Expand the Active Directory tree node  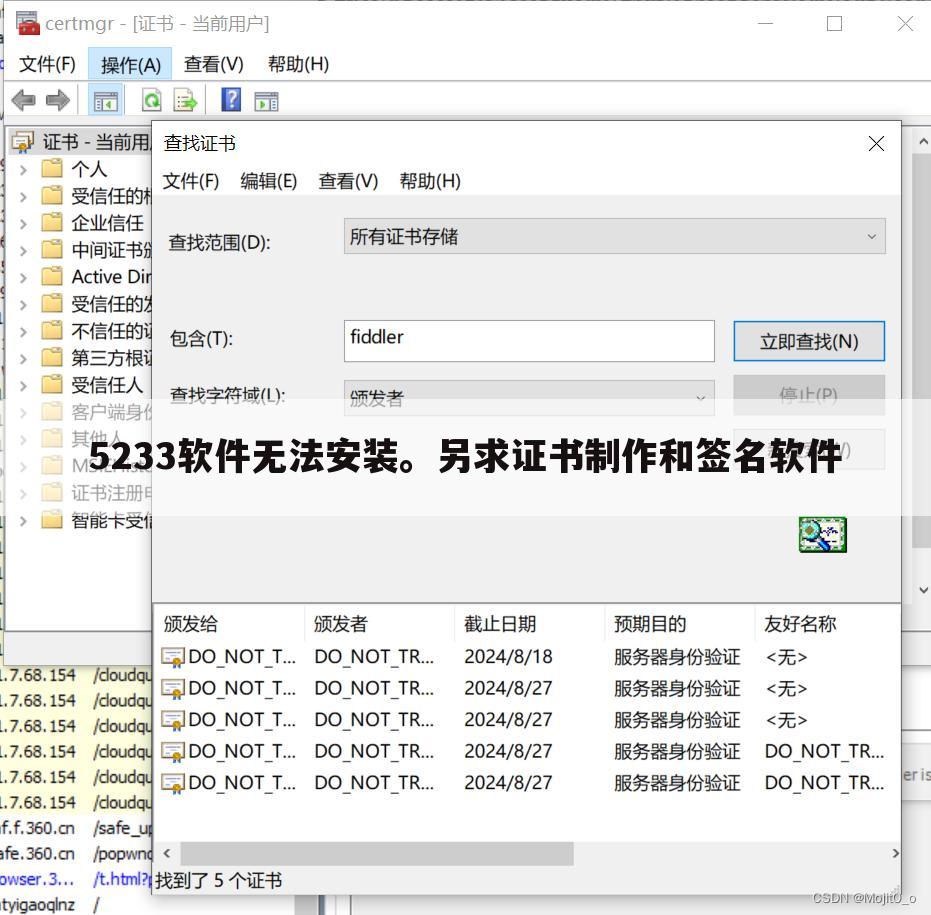tap(23, 278)
